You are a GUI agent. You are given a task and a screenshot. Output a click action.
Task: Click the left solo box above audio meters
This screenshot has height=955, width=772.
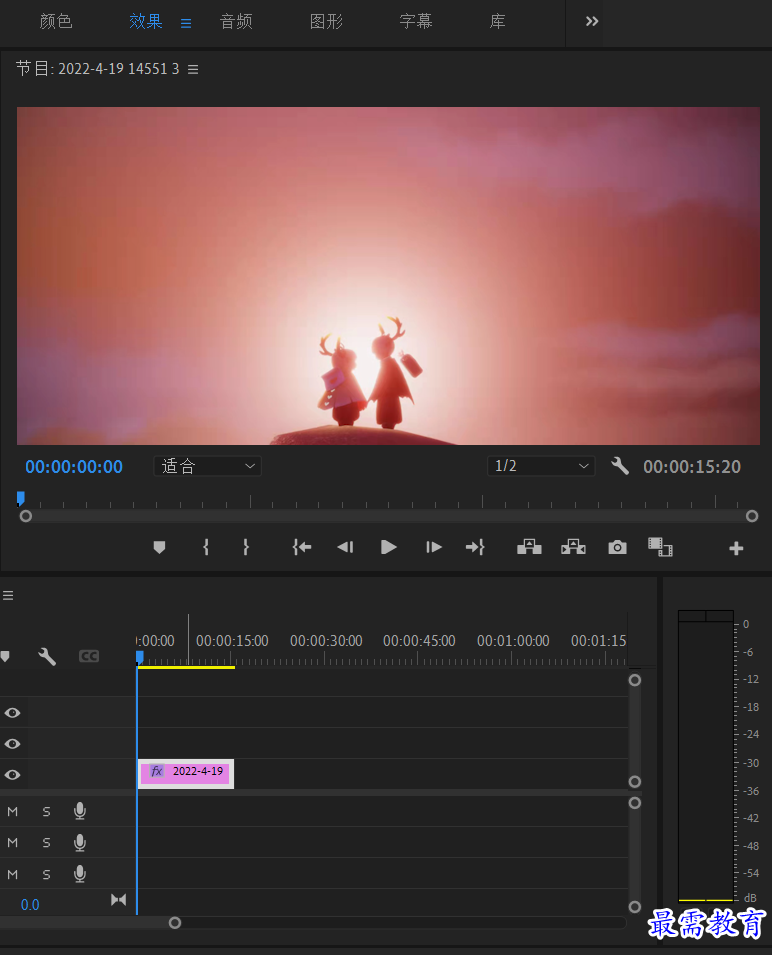point(692,616)
